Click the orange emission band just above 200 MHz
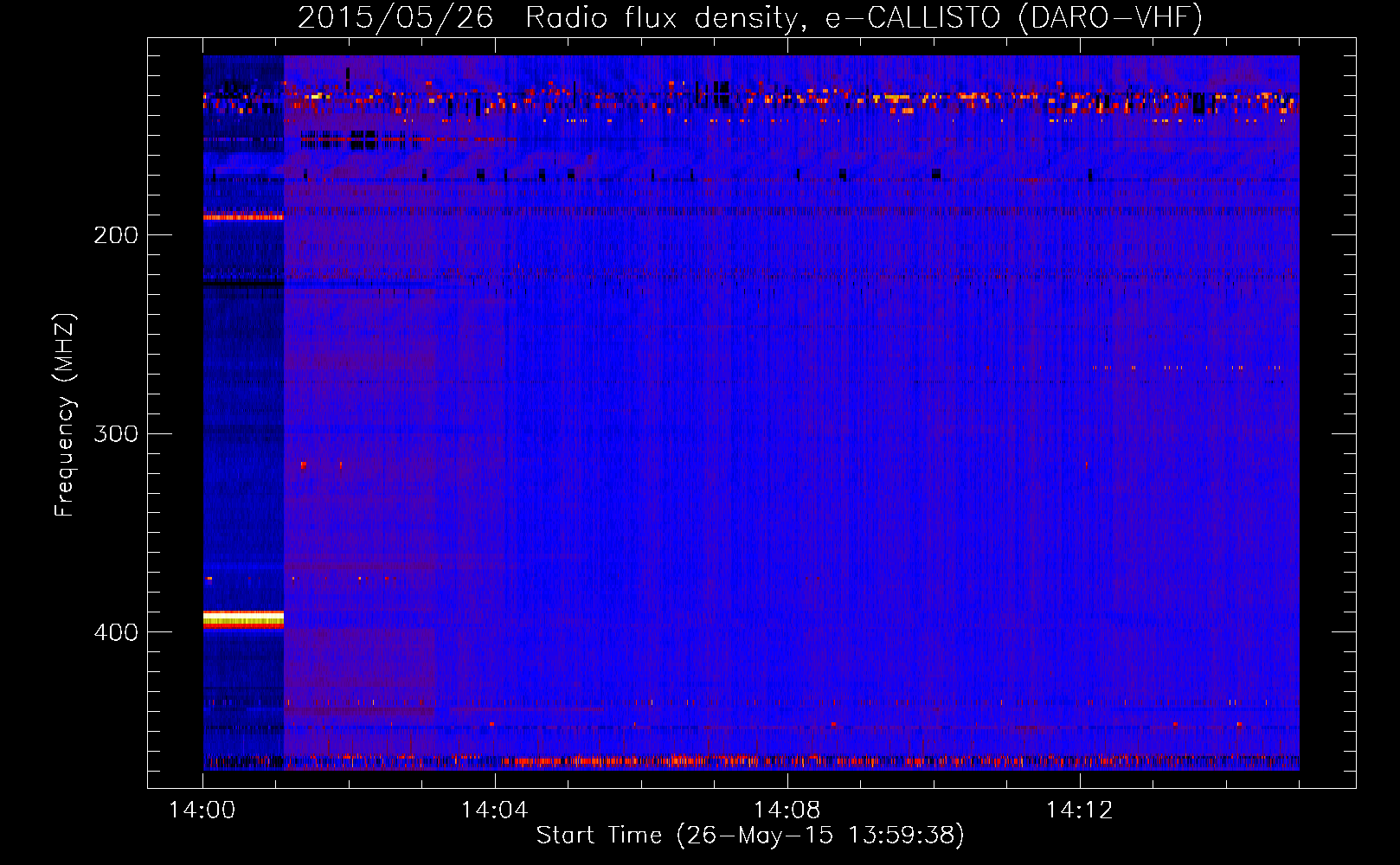Image resolution: width=1400 pixels, height=865 pixels. point(243,217)
